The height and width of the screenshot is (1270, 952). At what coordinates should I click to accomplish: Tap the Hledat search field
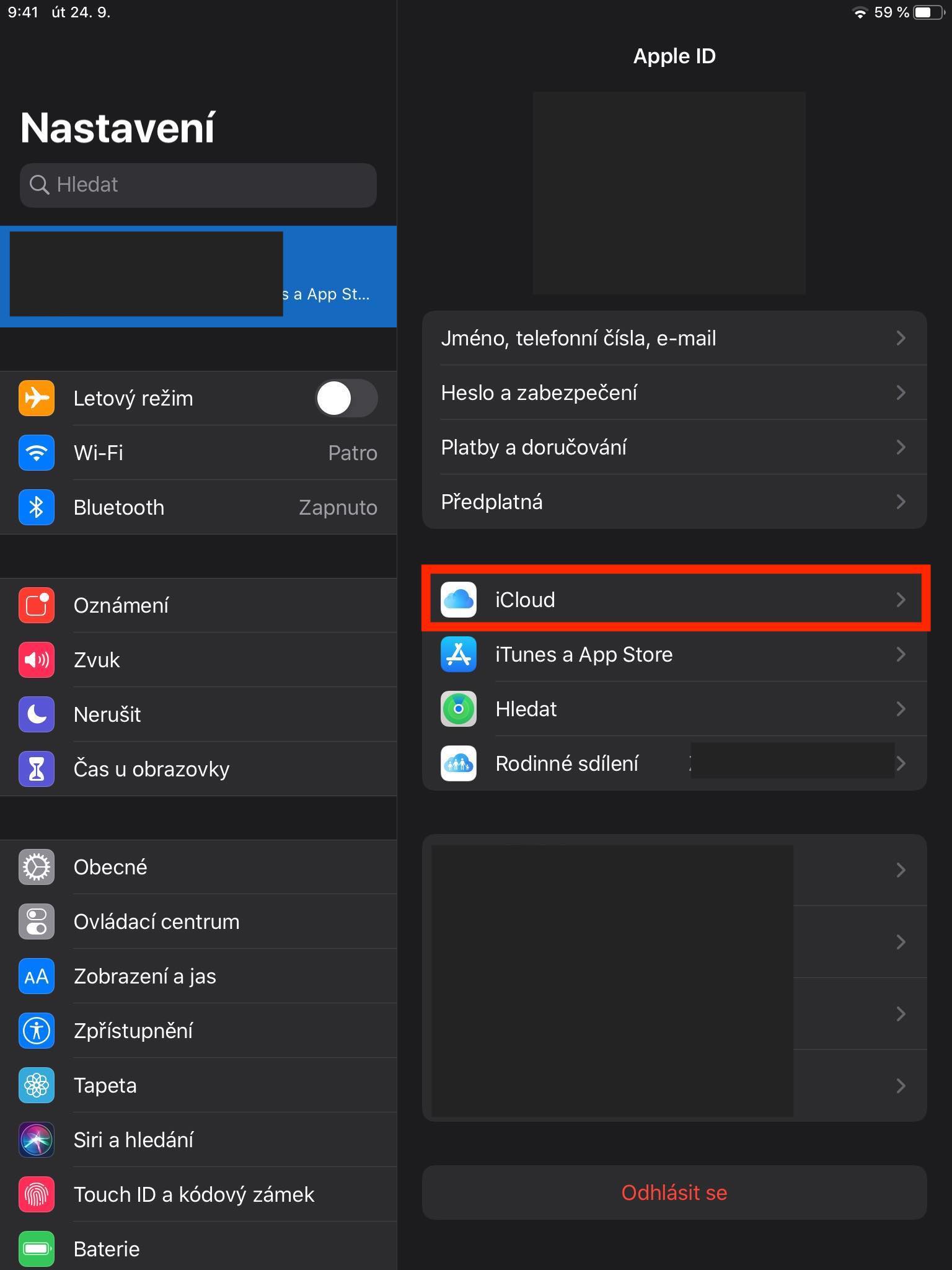198,185
